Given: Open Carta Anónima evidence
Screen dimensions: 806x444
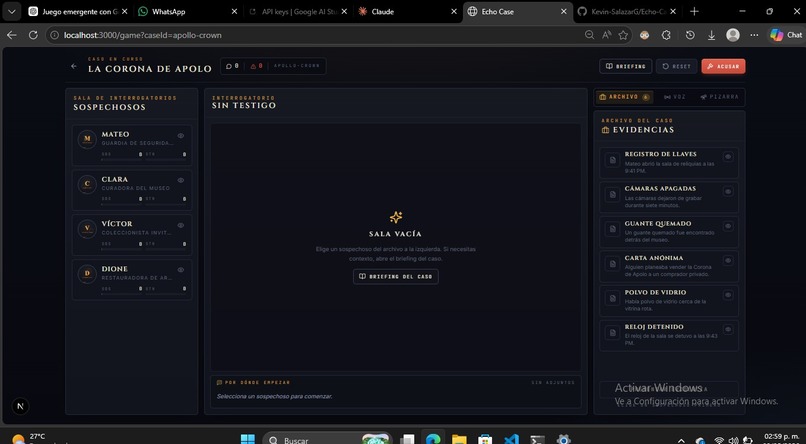Looking at the screenshot, I should (x=669, y=266).
